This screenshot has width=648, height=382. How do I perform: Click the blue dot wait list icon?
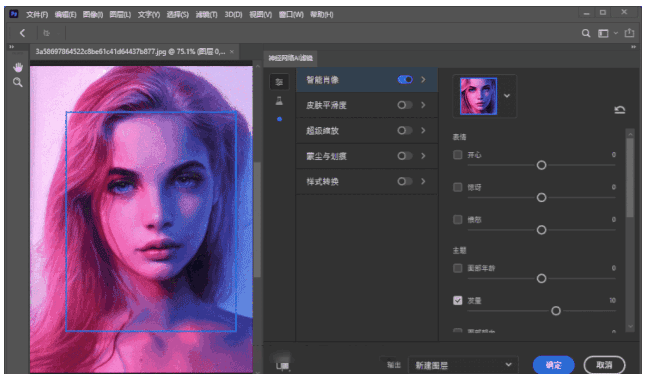point(280,119)
